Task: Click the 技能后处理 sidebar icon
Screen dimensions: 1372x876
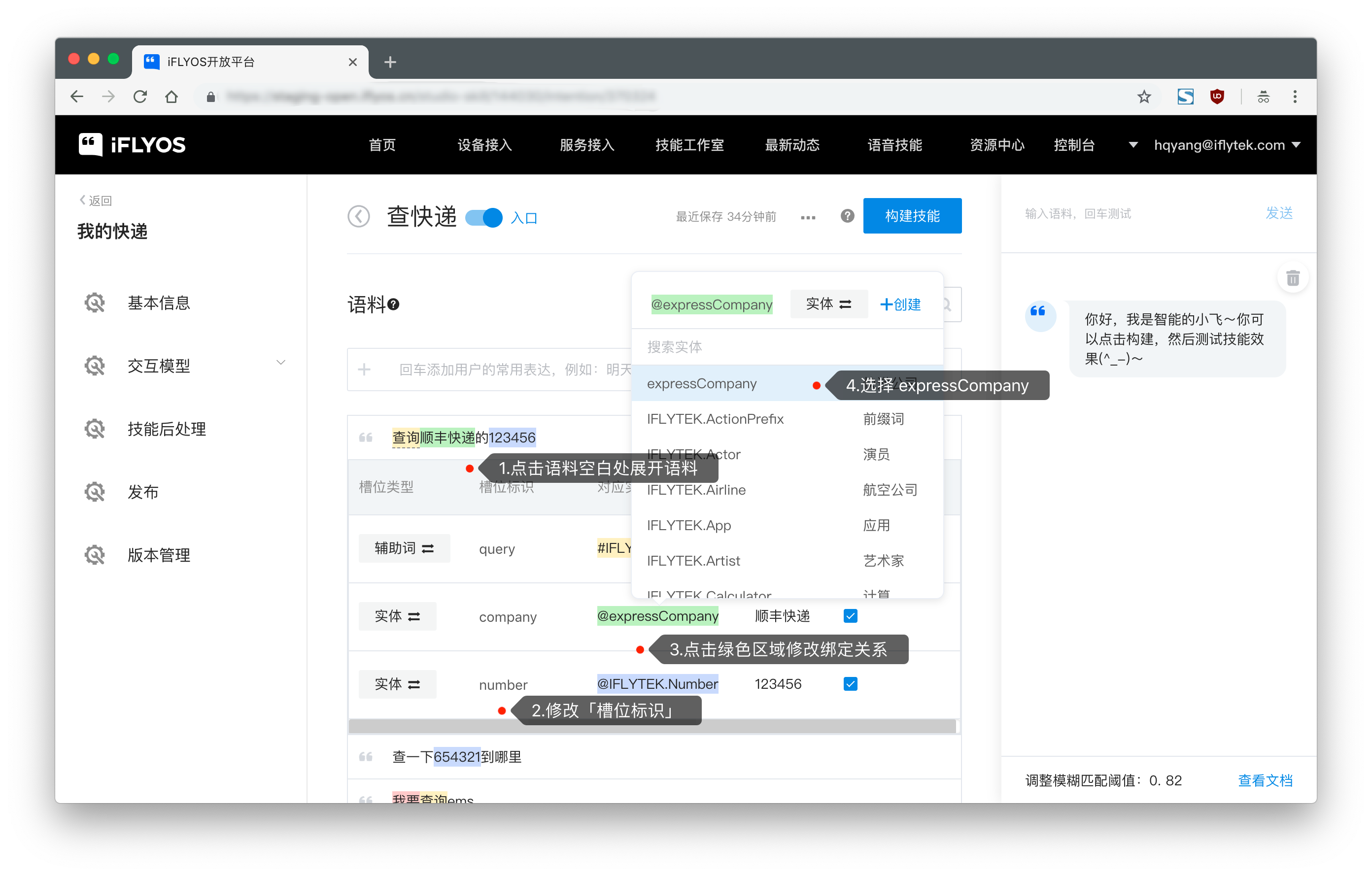Action: (x=95, y=429)
